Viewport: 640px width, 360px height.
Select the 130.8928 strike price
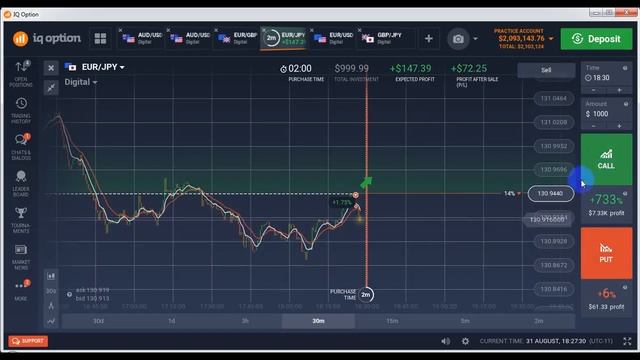point(553,241)
